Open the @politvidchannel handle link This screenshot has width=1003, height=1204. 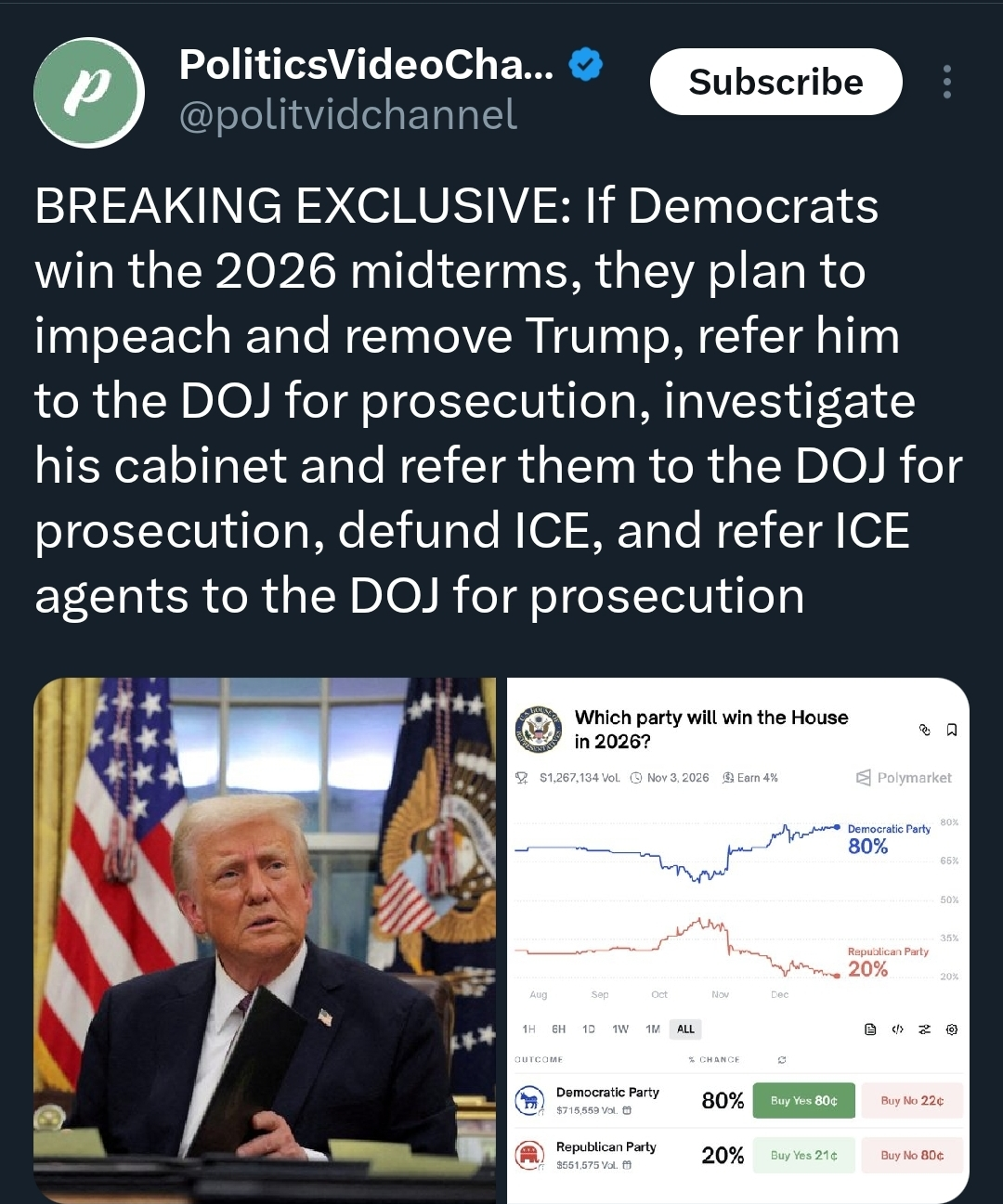347,115
